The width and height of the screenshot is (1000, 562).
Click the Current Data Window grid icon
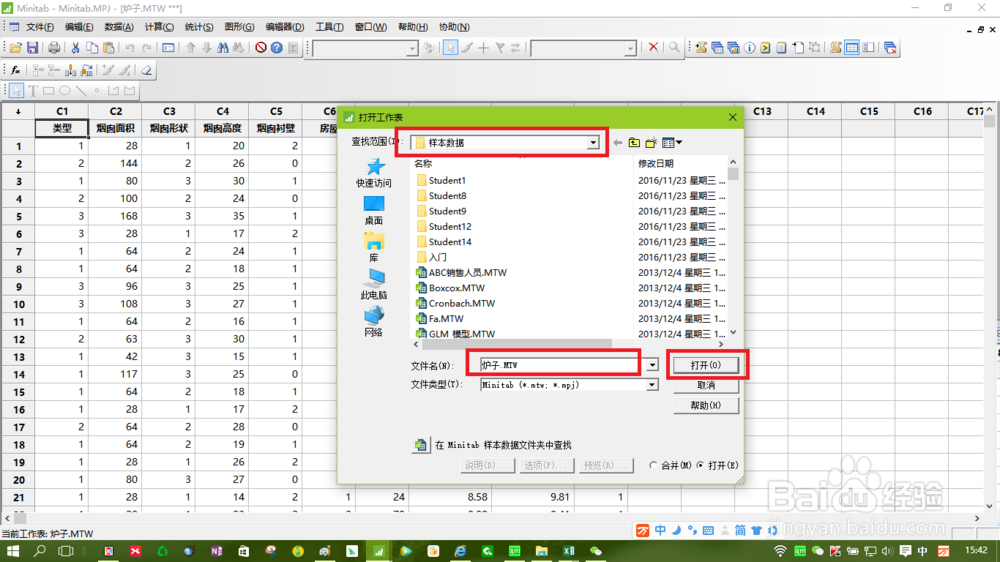point(851,48)
